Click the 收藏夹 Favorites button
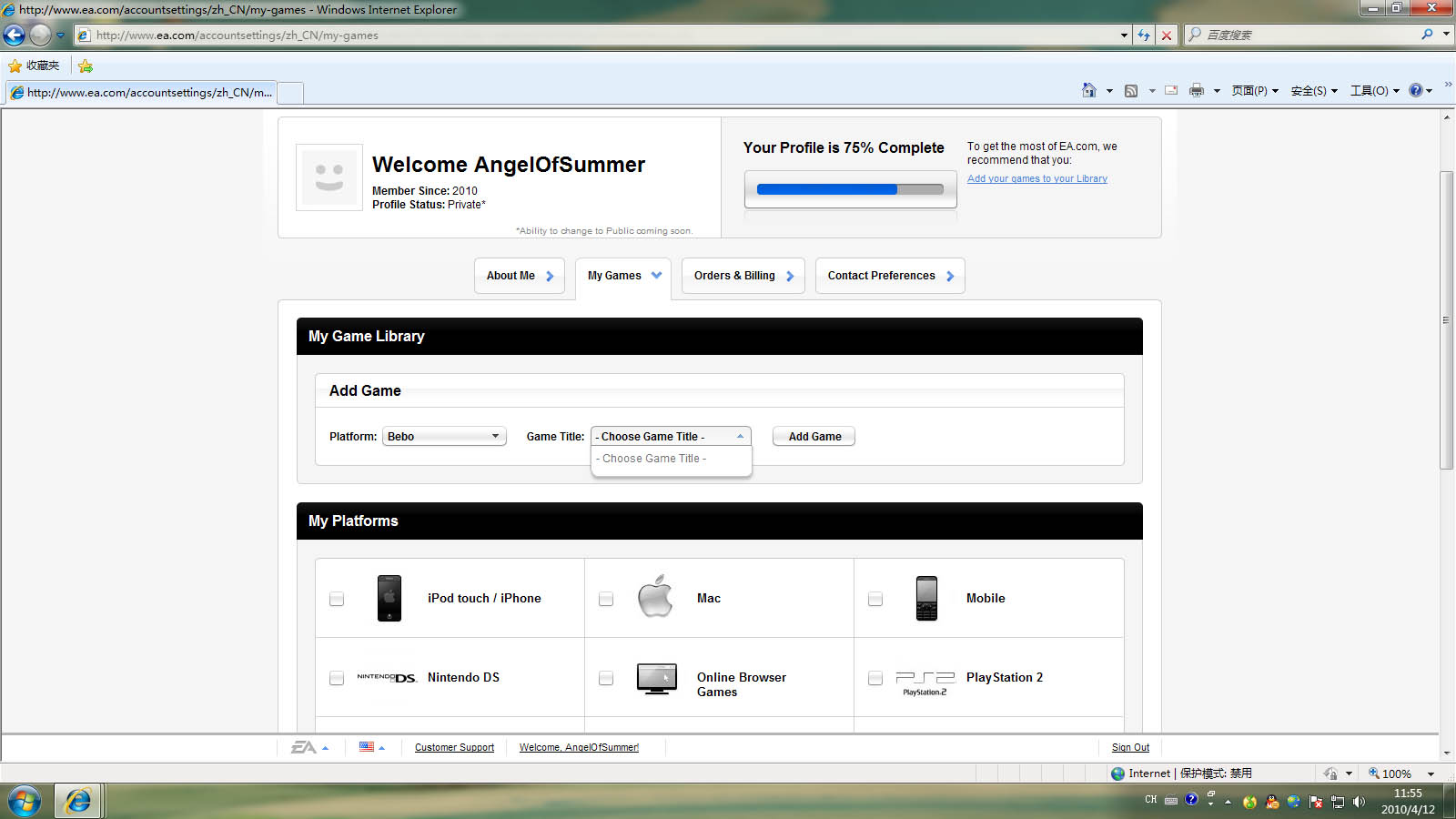This screenshot has height=819, width=1456. 34,66
